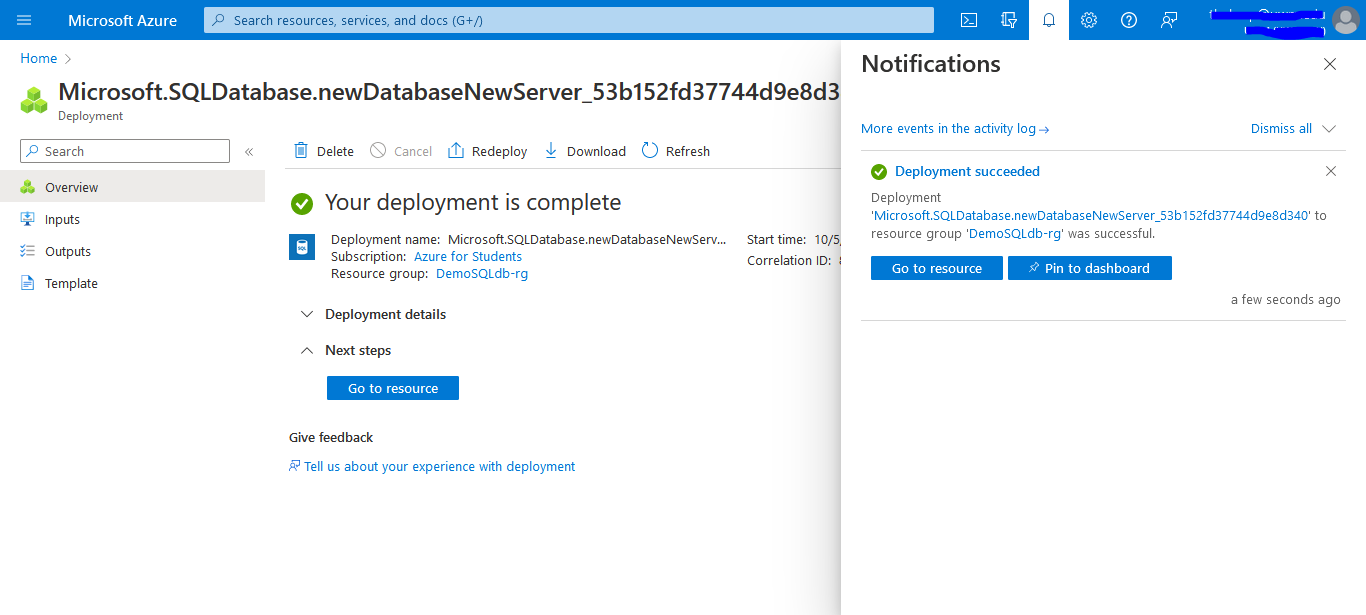
Task: Open deployment name link in notification
Action: point(1092,216)
